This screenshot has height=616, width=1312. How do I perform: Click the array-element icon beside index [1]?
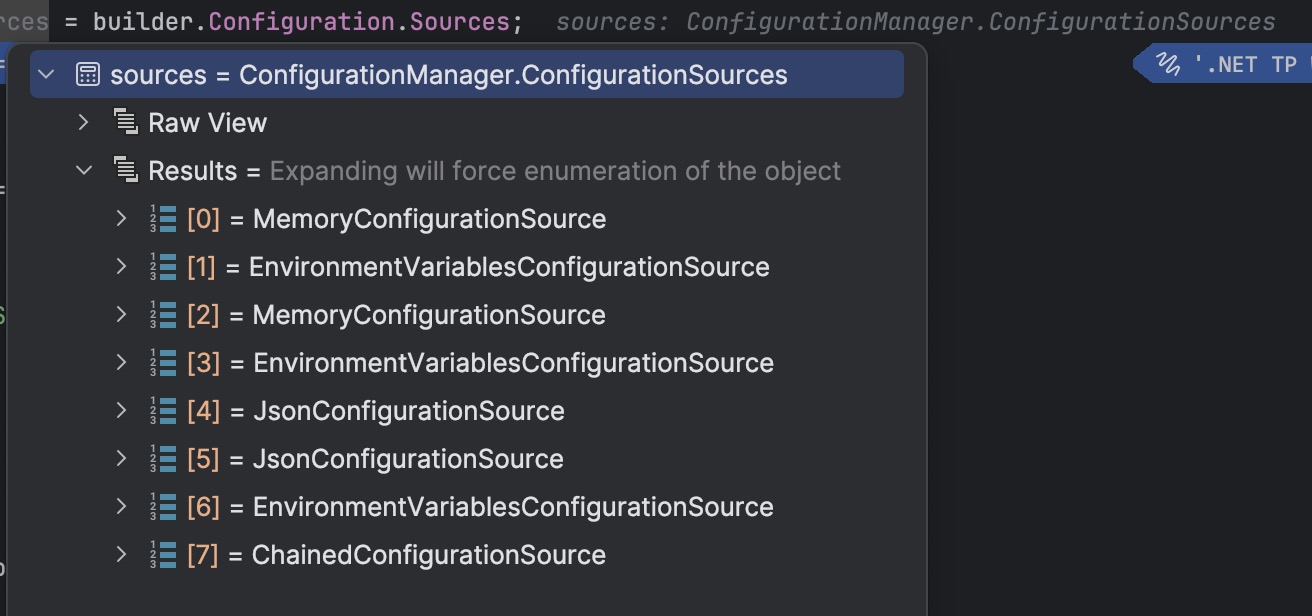click(163, 267)
